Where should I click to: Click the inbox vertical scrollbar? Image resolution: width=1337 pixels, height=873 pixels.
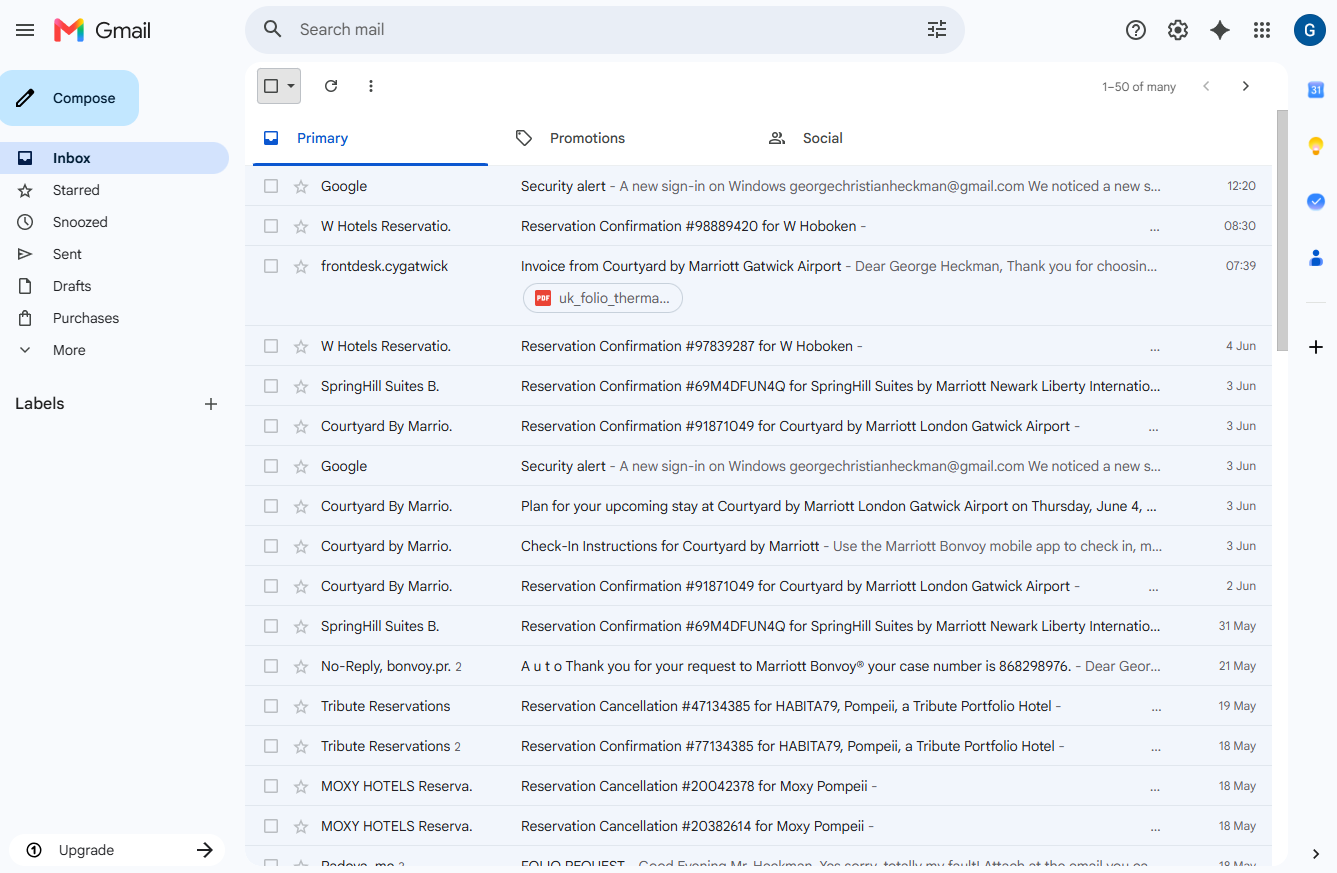point(1282,230)
